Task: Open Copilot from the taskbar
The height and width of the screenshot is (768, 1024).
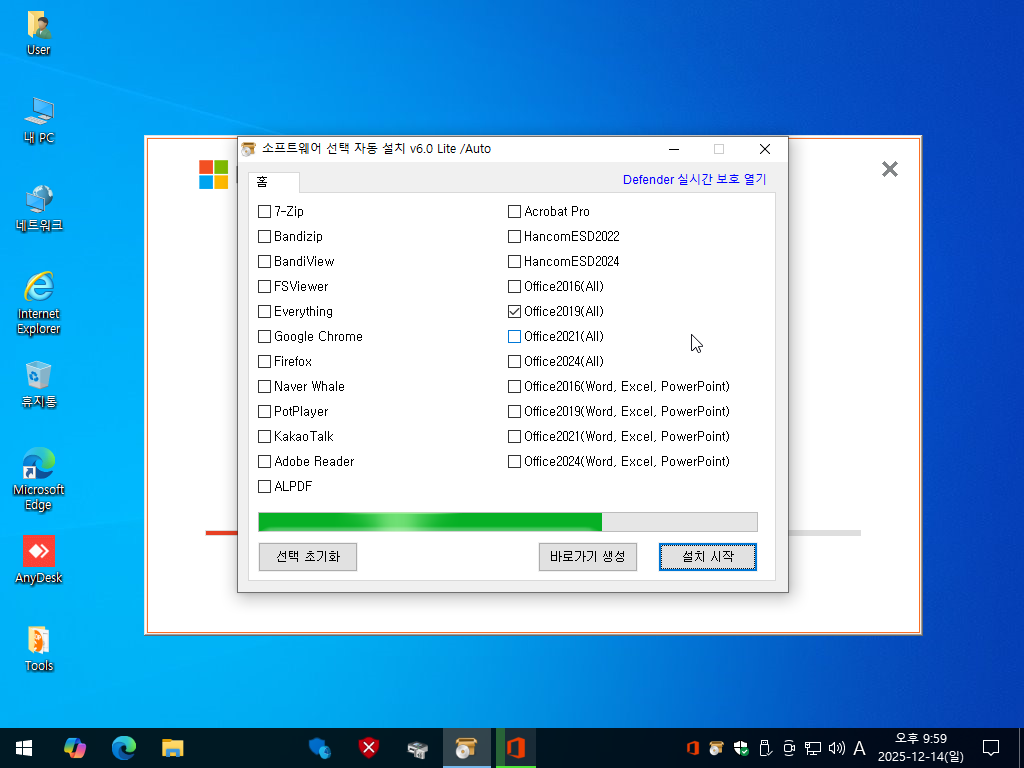Action: 74,748
